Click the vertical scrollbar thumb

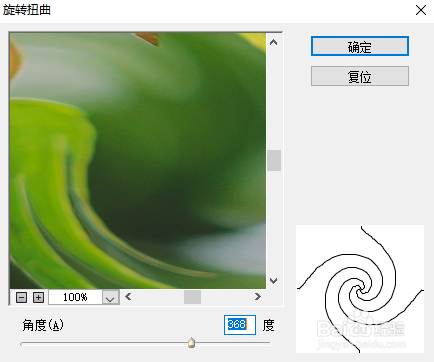[274, 160]
